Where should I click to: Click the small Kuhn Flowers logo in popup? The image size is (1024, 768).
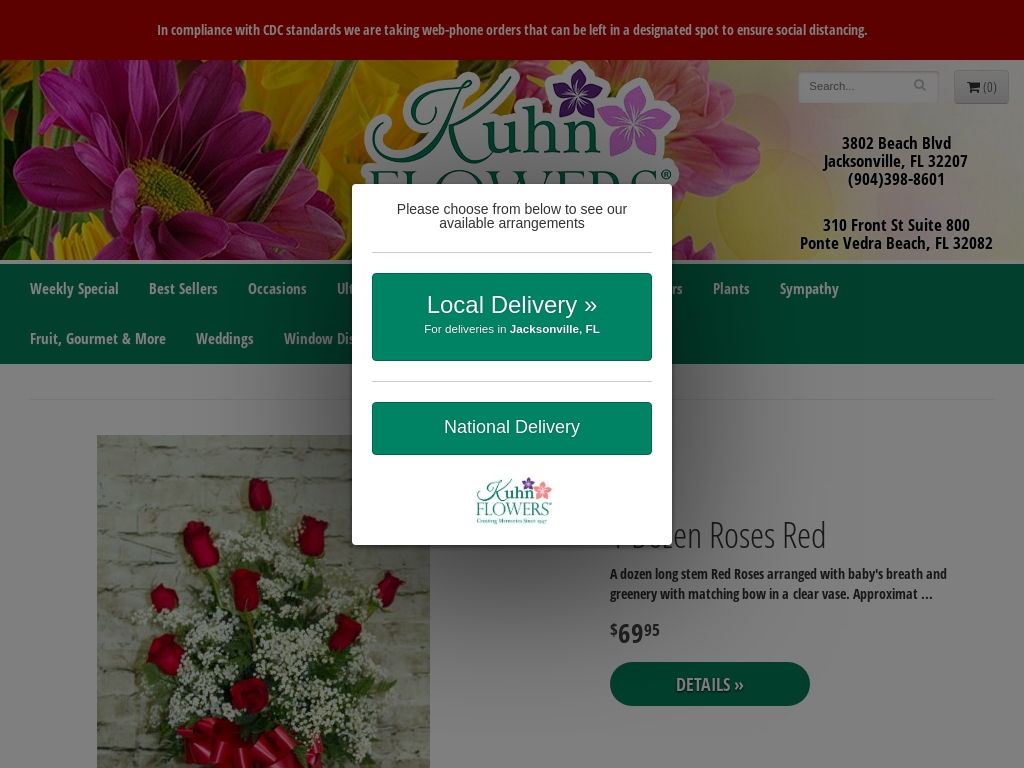tap(513, 501)
